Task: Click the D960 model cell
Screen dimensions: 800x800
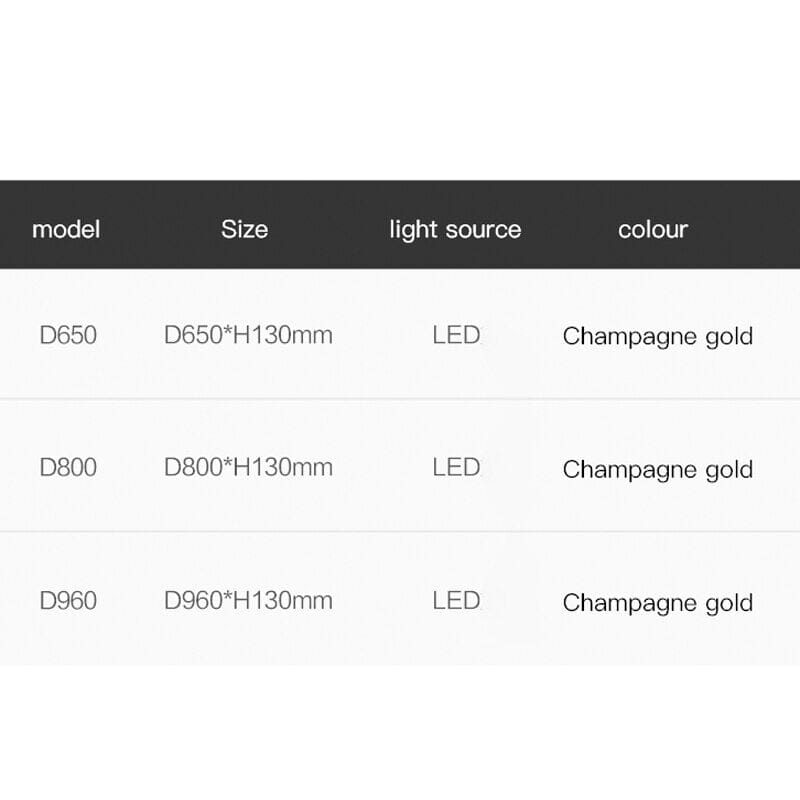Action: click(68, 601)
